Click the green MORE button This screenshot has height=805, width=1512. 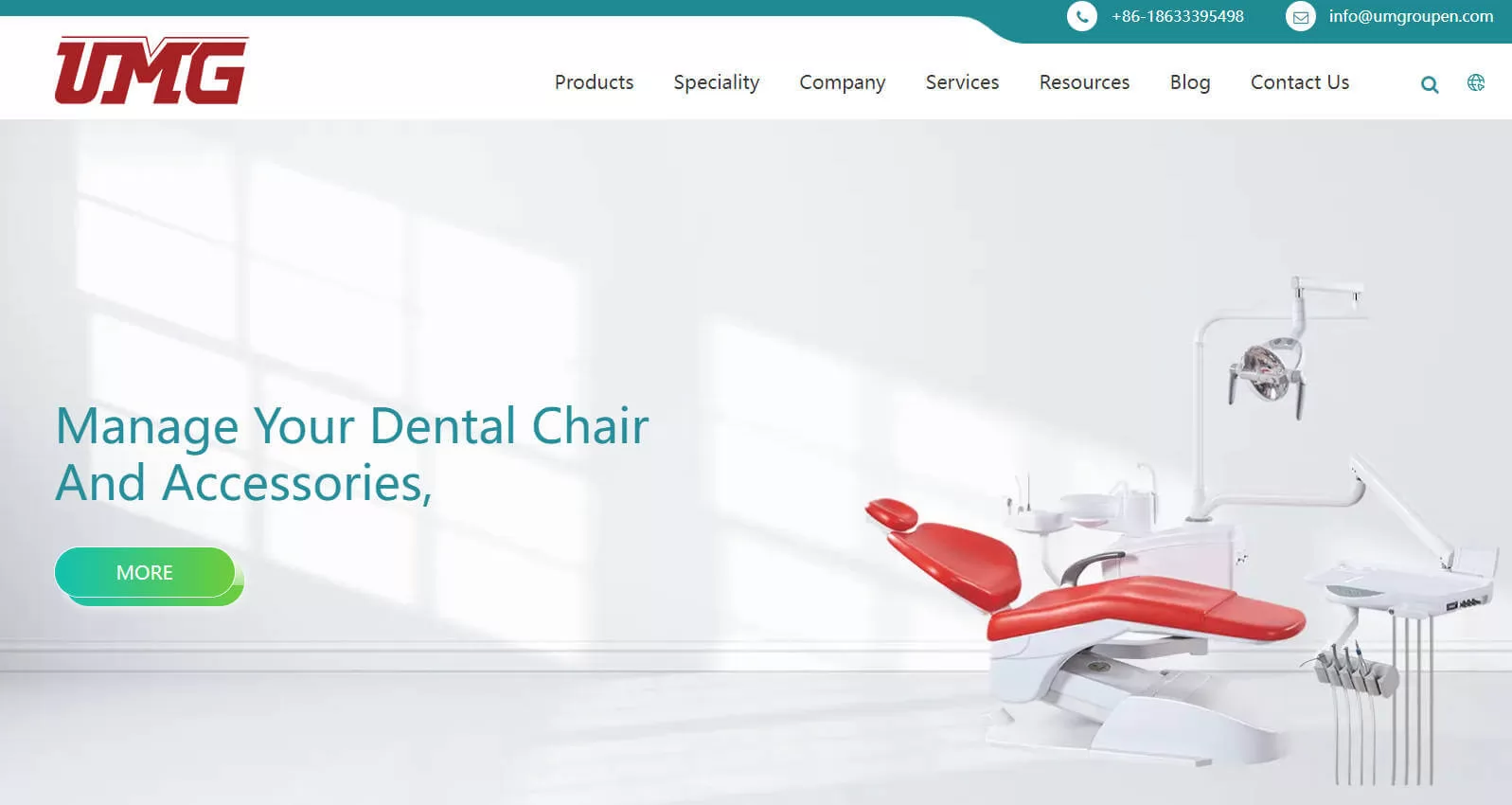[145, 572]
